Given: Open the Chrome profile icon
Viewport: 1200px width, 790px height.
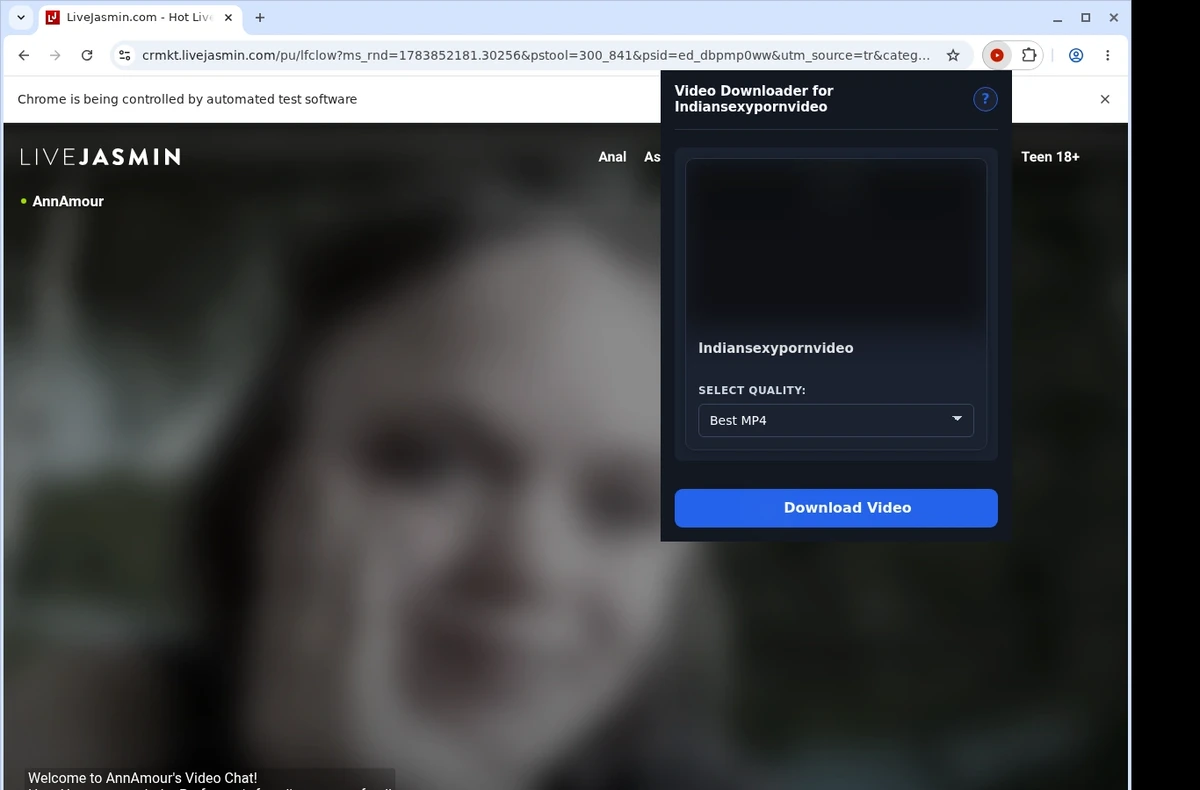Looking at the screenshot, I should coord(1076,56).
